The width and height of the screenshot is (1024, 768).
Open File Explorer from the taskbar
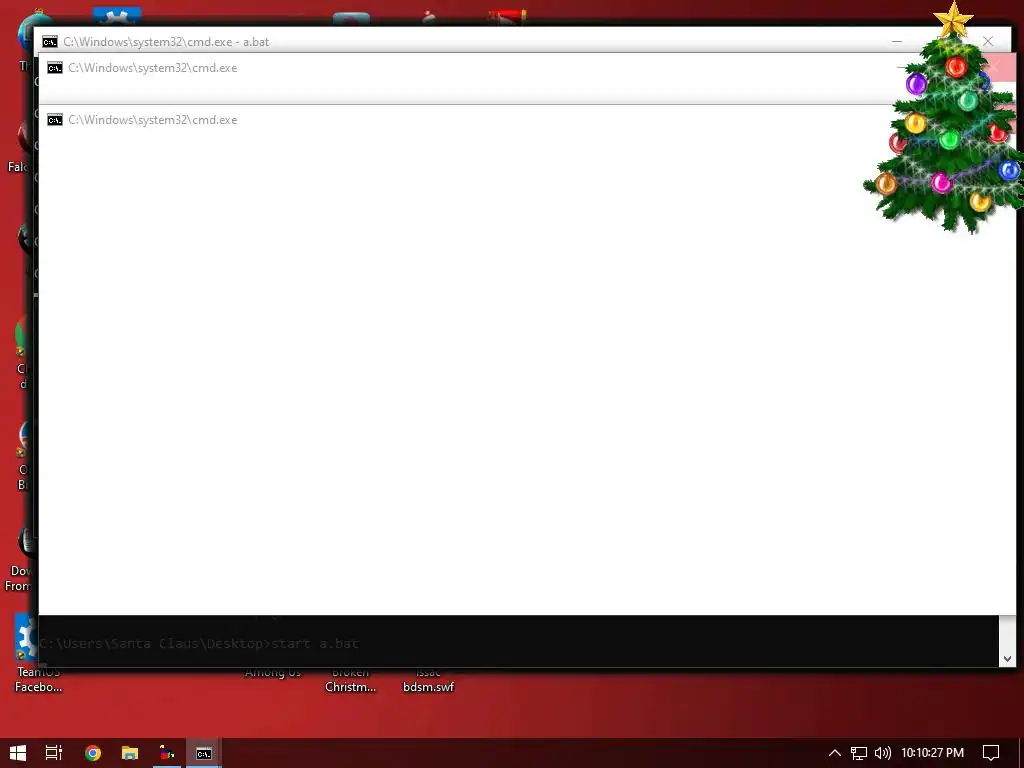point(130,753)
